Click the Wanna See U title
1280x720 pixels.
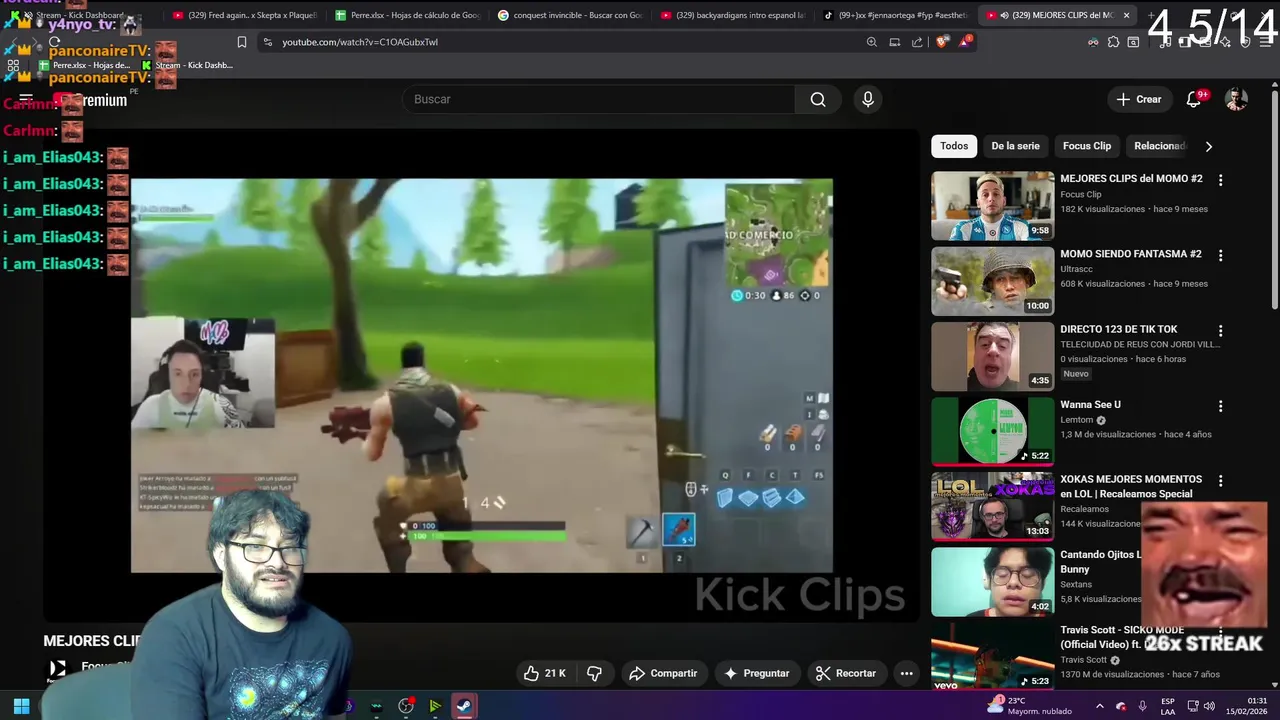pyautogui.click(x=1090, y=404)
